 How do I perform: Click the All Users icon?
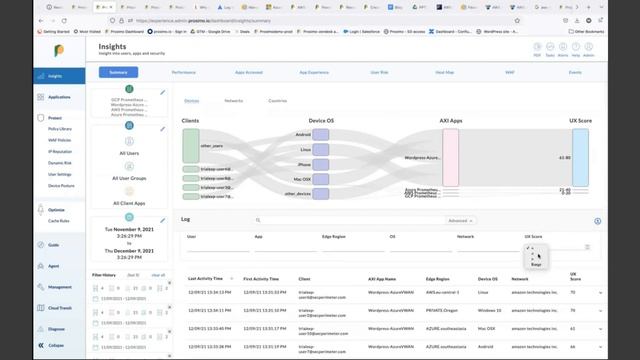click(x=129, y=141)
